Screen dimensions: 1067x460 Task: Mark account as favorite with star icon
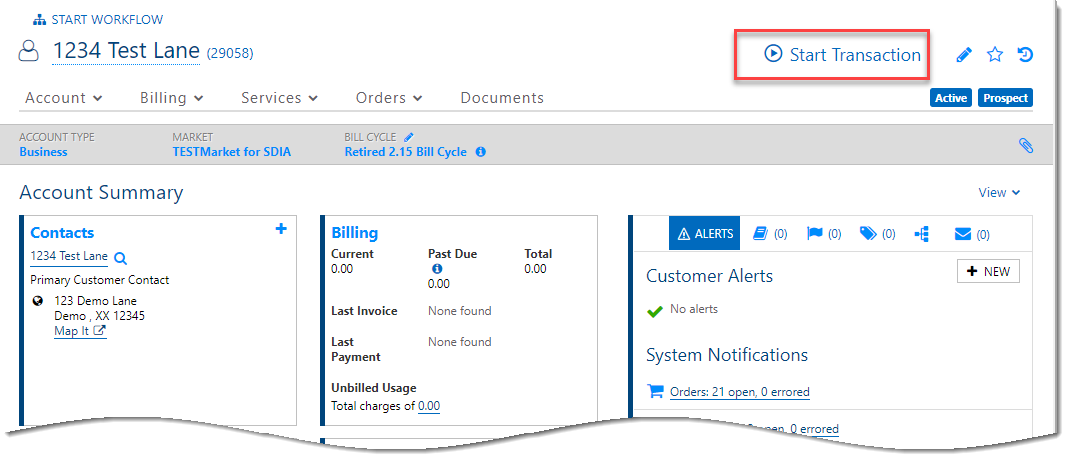point(995,54)
